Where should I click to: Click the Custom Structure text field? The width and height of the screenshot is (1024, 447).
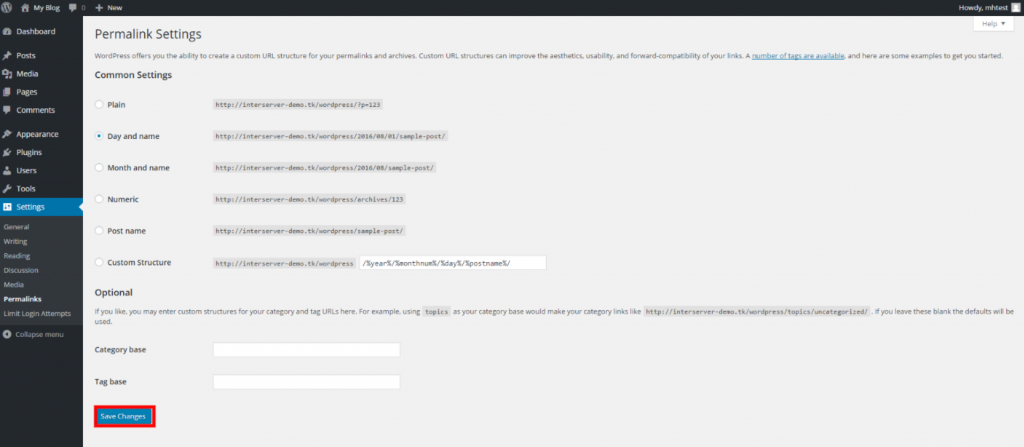click(453, 263)
